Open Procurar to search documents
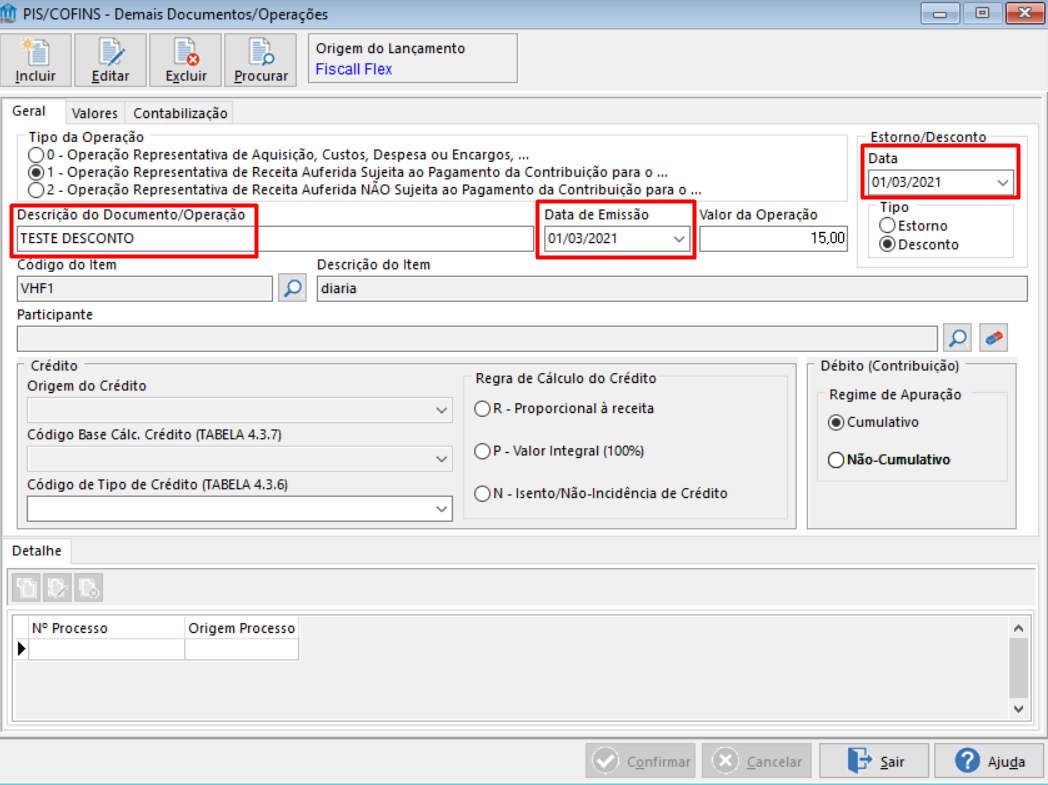The image size is (1048, 785). [259, 60]
